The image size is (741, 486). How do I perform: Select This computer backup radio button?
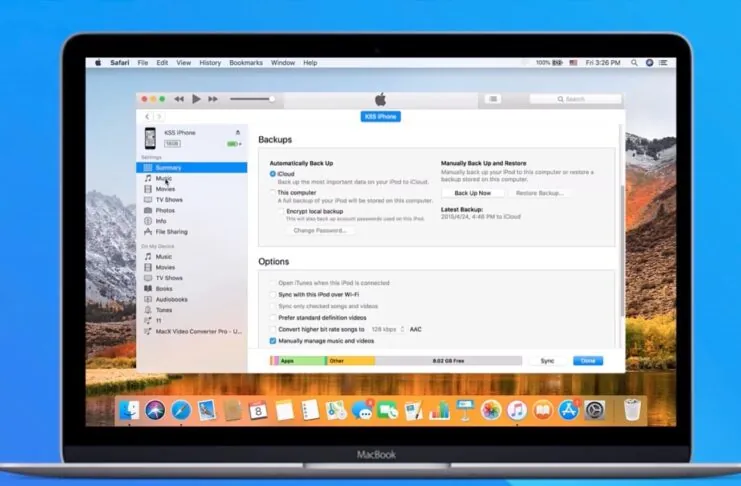(273, 192)
